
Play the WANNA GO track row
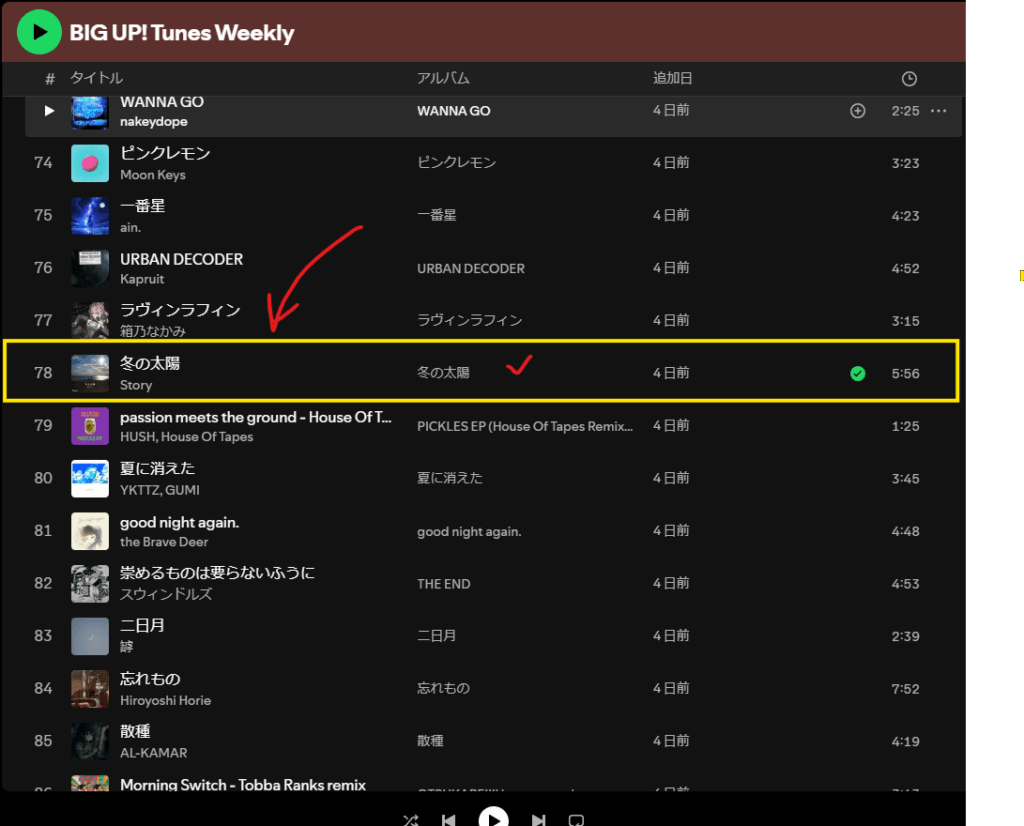[49, 111]
